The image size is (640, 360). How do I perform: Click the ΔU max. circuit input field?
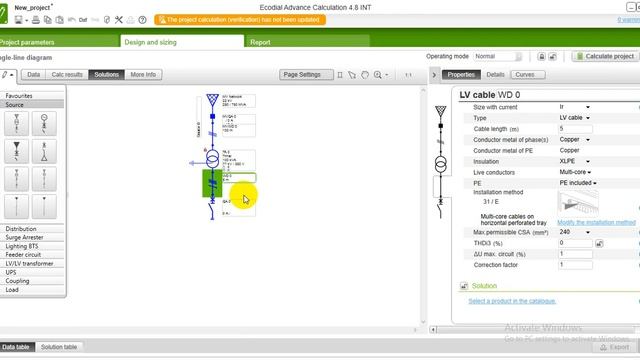575,254
